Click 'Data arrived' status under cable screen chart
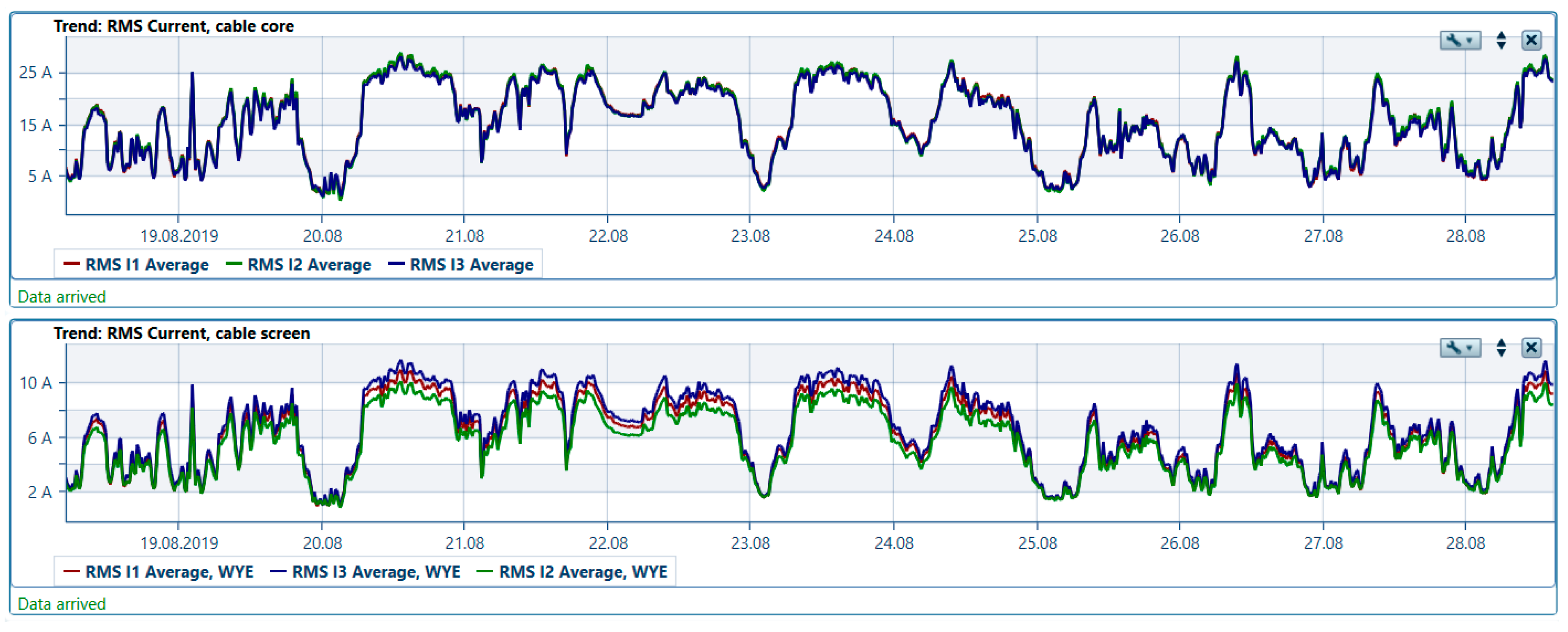 pyautogui.click(x=62, y=603)
